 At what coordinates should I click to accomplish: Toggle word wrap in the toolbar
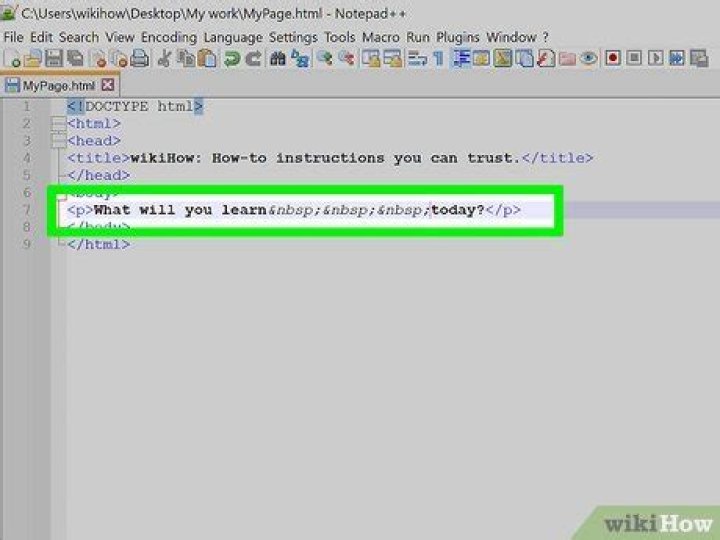417,59
